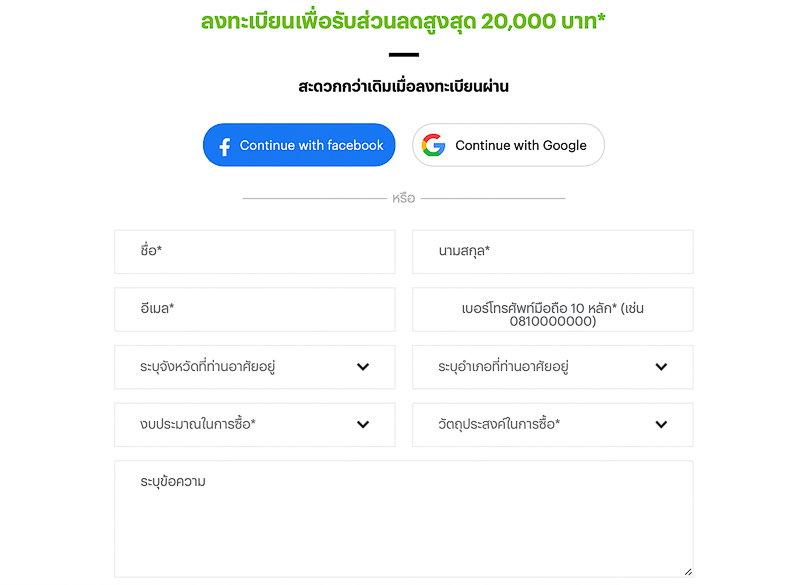Click the green registration discount heading
This screenshot has height=585, width=799.
[x=403, y=21]
